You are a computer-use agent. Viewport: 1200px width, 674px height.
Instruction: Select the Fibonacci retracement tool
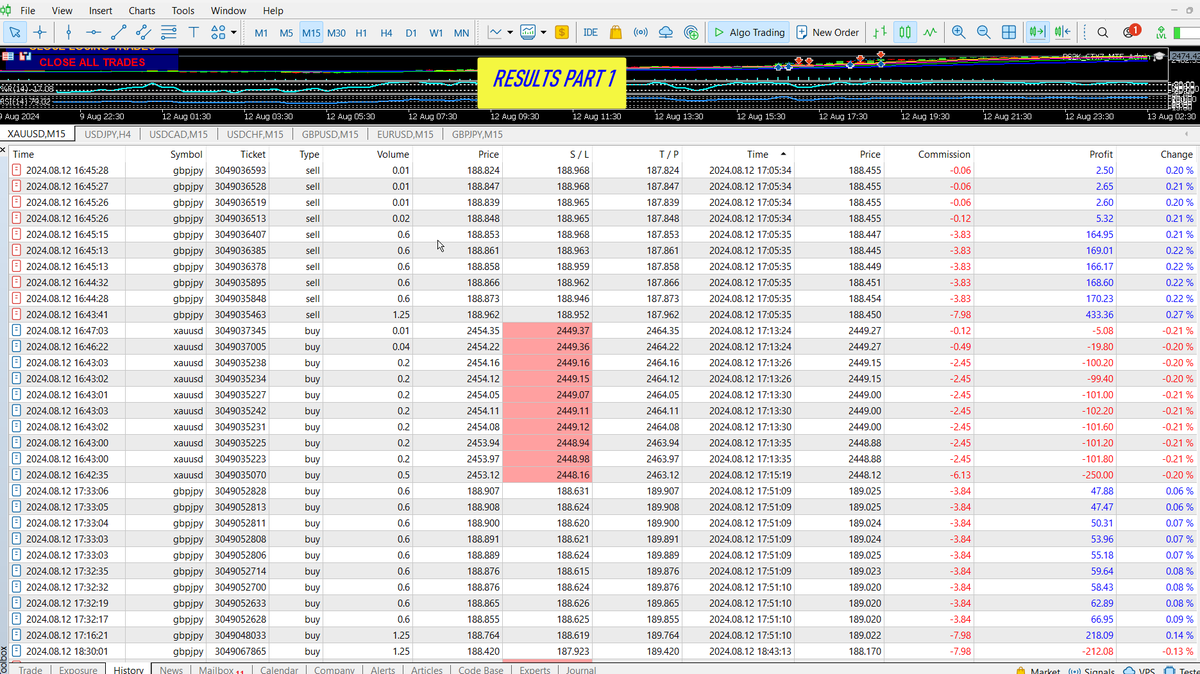pyautogui.click(x=169, y=32)
